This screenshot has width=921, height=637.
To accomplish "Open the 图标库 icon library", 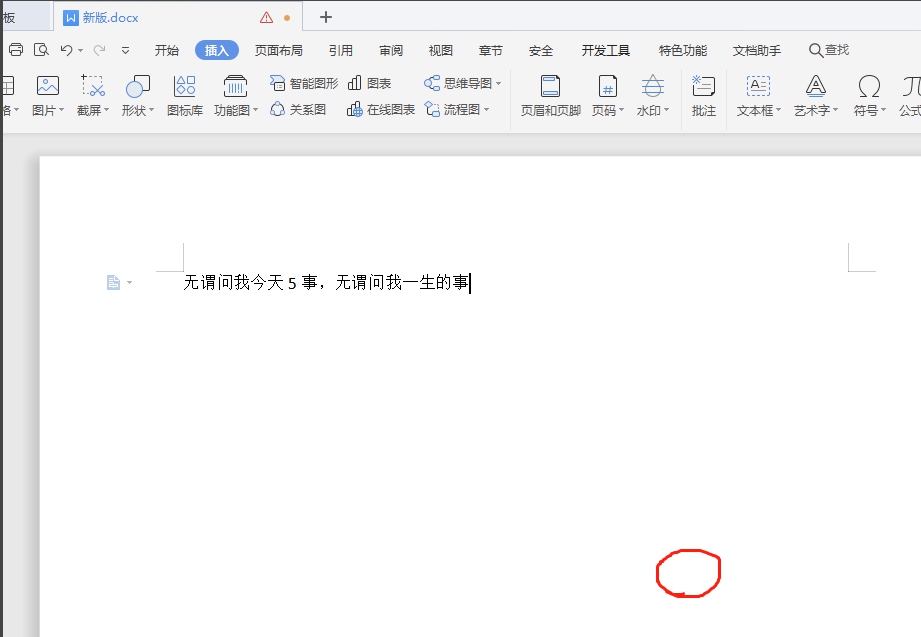I will (x=184, y=87).
